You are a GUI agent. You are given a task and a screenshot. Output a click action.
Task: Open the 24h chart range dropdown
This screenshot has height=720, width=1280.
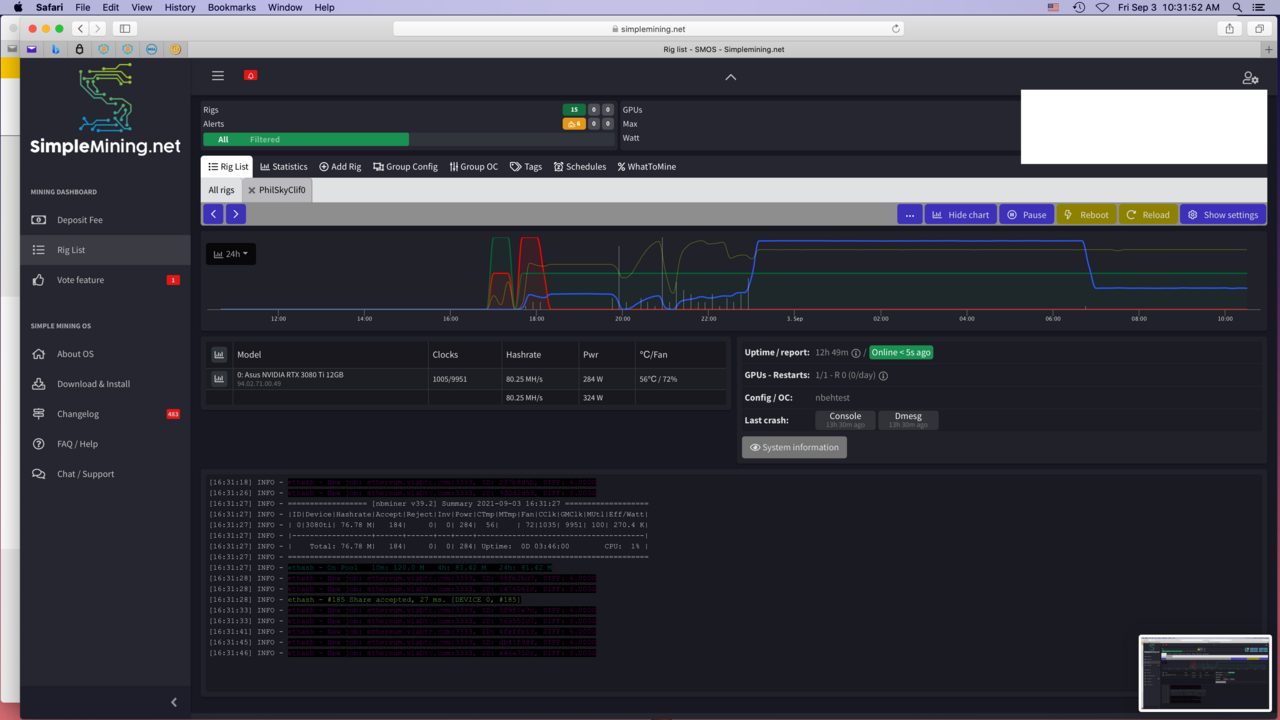point(231,254)
